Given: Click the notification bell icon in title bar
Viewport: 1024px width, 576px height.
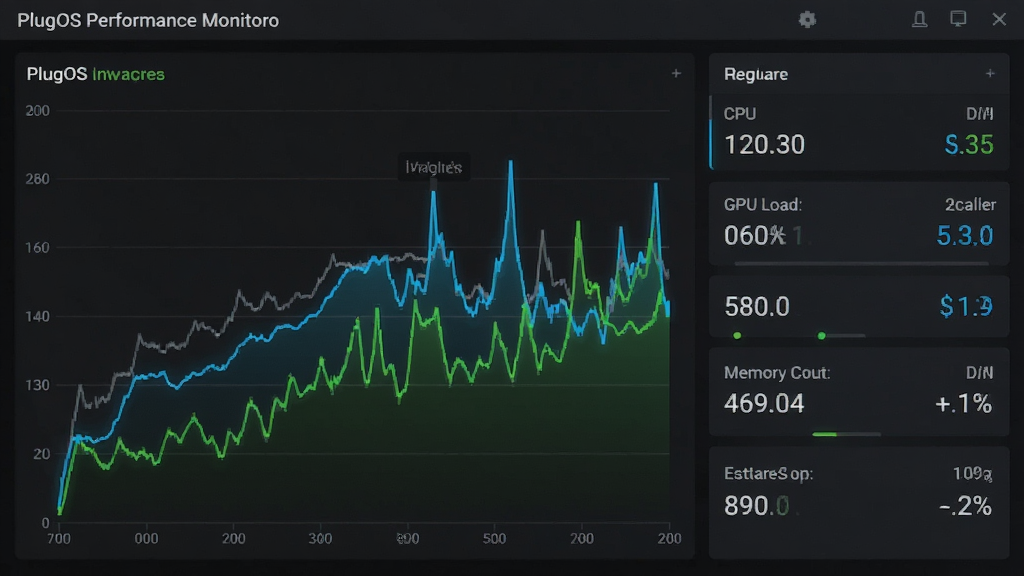Looking at the screenshot, I should click(920, 20).
